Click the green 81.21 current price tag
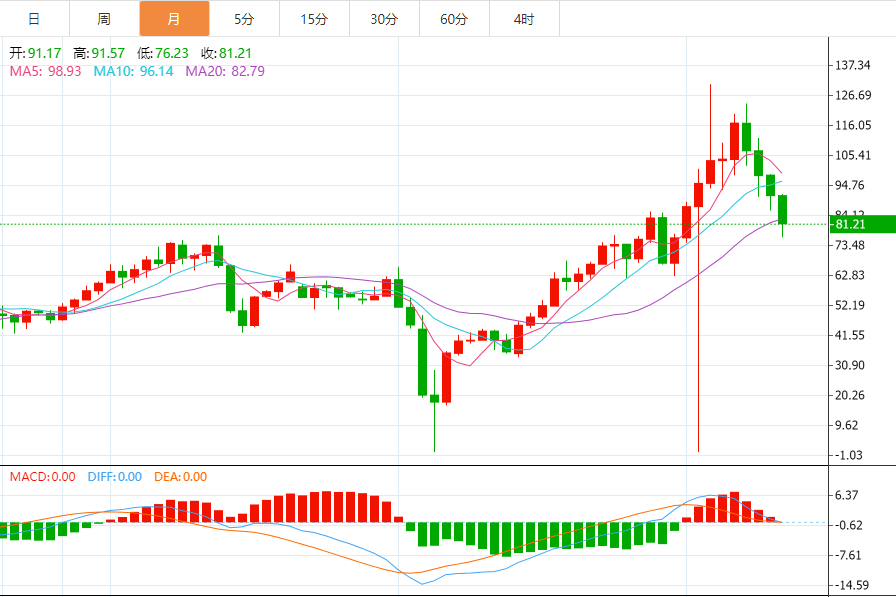The image size is (896, 597). tap(863, 224)
